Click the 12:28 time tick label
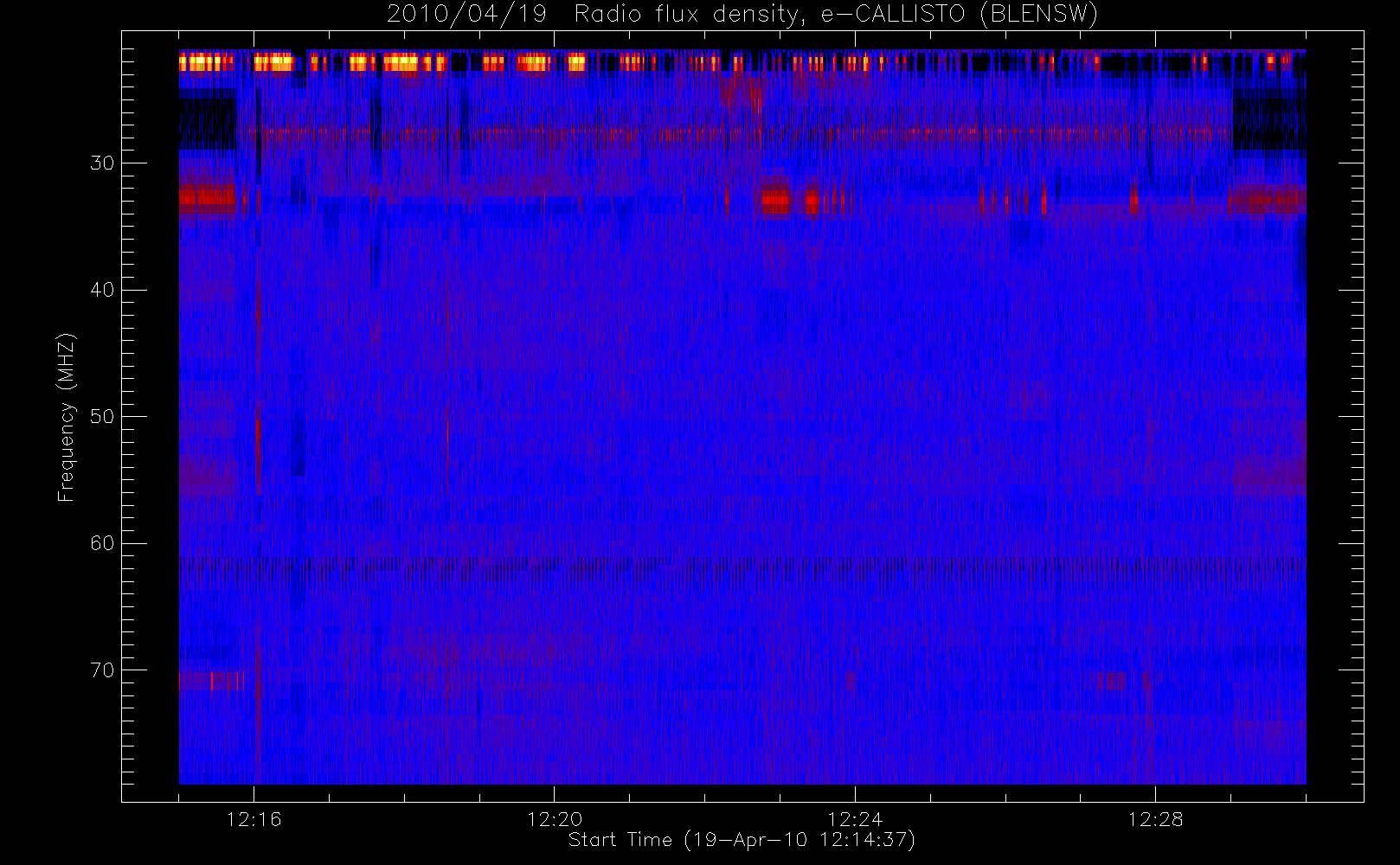 [x=1155, y=819]
